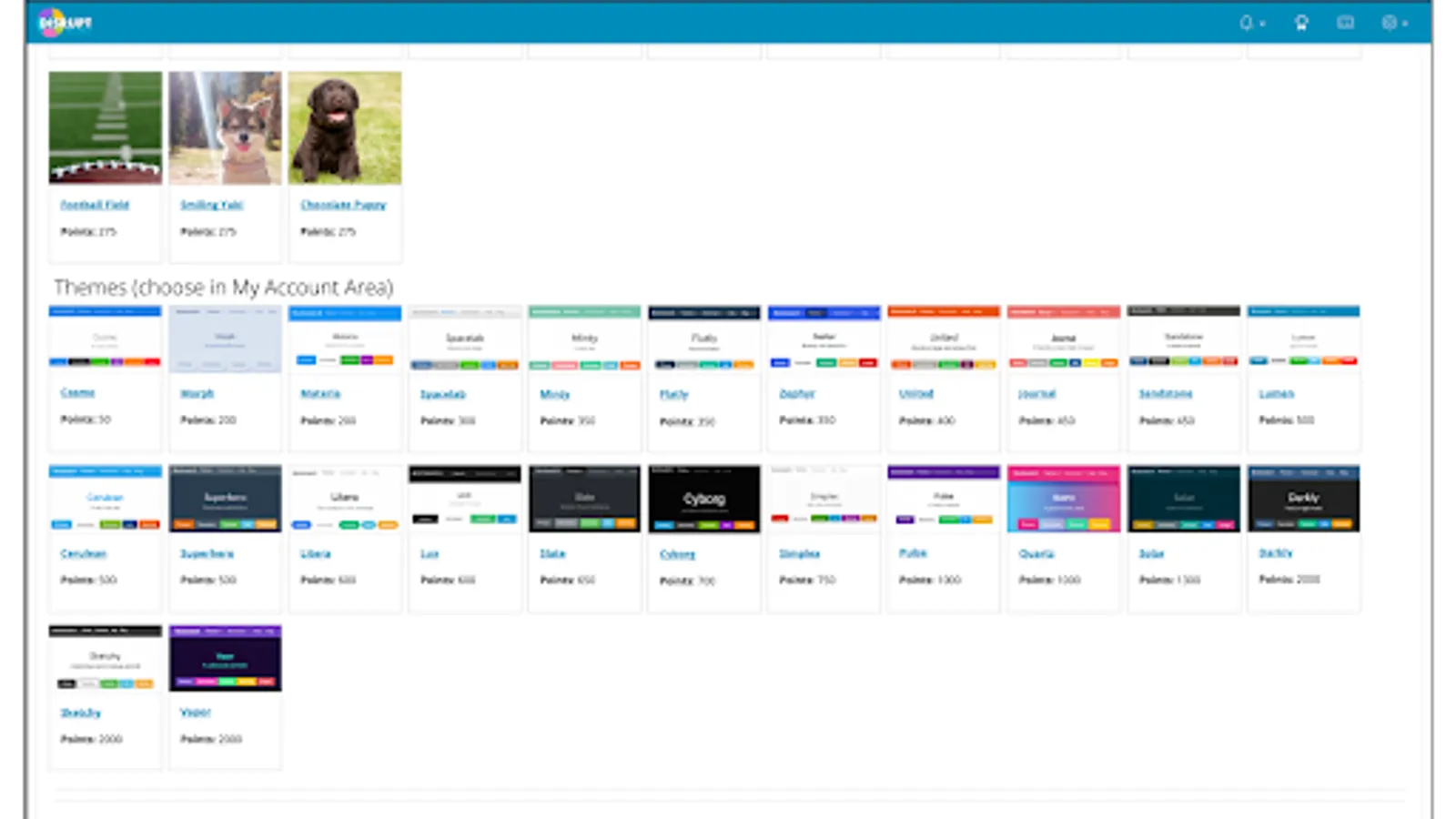This screenshot has width=1456, height=819.
Task: Open the trophy achievements icon
Action: pos(1301,23)
